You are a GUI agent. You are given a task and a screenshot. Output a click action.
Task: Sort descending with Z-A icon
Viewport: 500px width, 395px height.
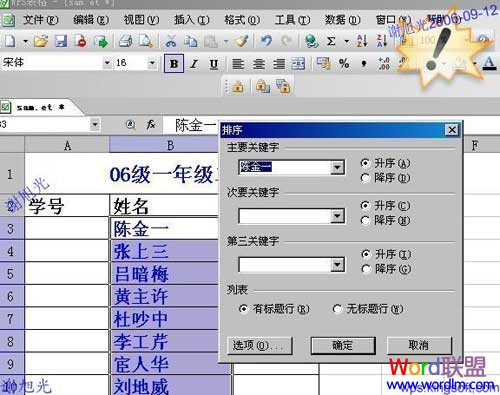(382, 41)
